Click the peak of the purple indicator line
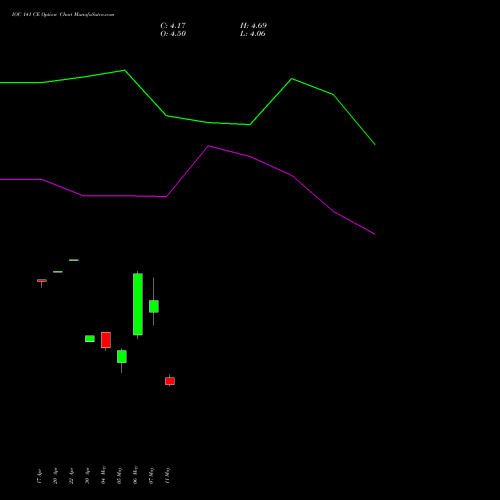This screenshot has width=500, height=500. click(x=208, y=146)
